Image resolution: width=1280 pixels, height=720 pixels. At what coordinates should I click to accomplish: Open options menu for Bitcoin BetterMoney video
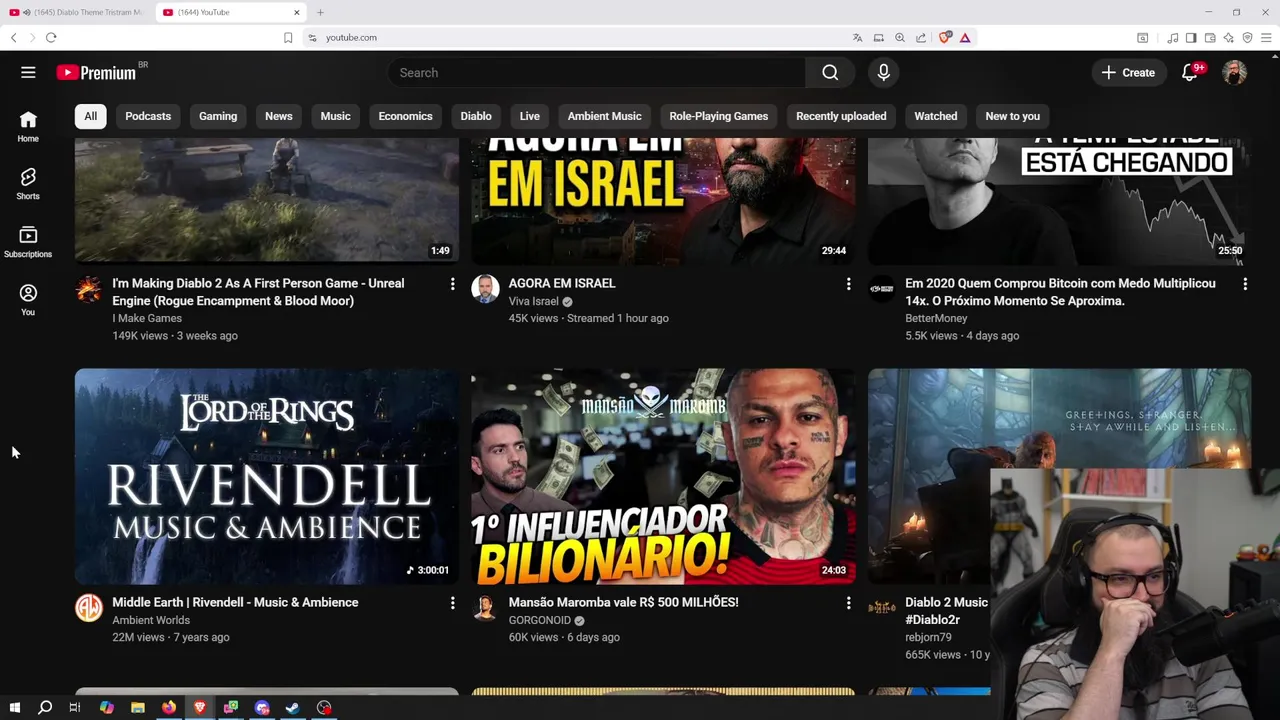click(x=1245, y=284)
